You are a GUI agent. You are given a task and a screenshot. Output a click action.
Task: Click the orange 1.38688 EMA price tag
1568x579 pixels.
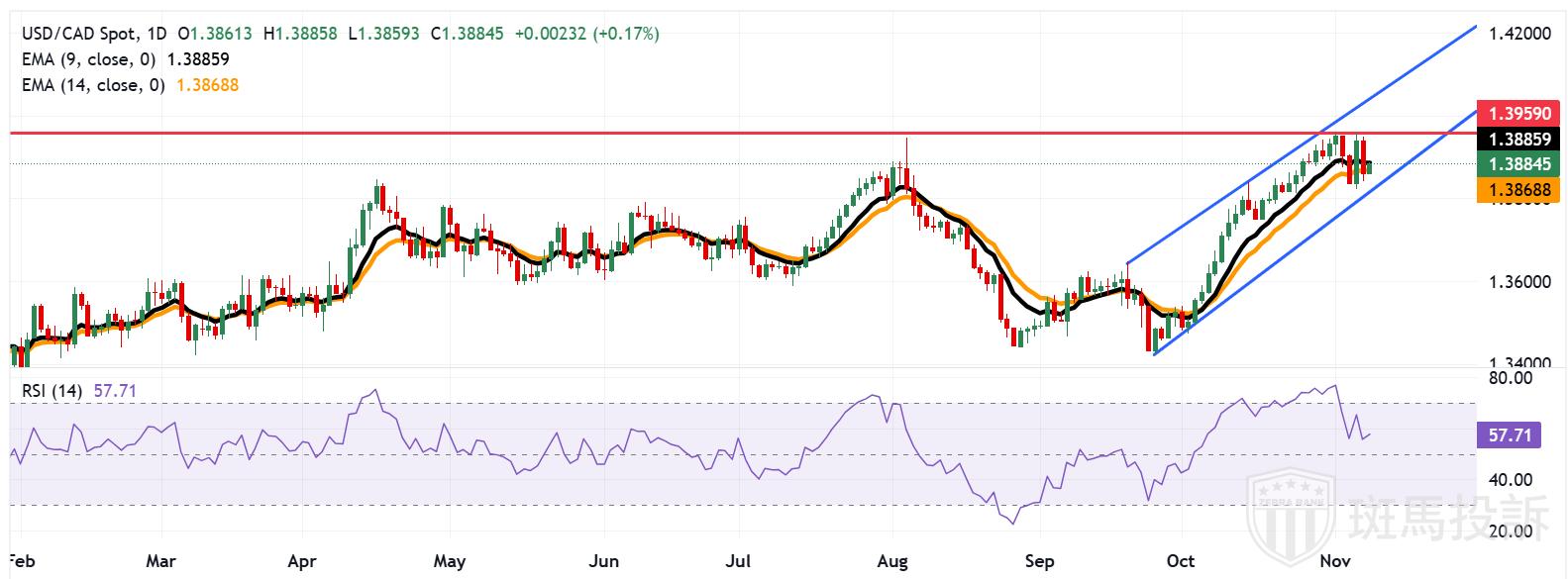pyautogui.click(x=1518, y=188)
